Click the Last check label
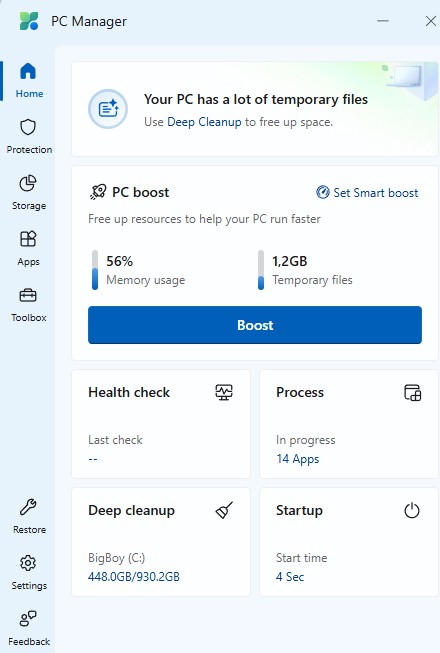Image resolution: width=440 pixels, height=653 pixels. coord(115,440)
